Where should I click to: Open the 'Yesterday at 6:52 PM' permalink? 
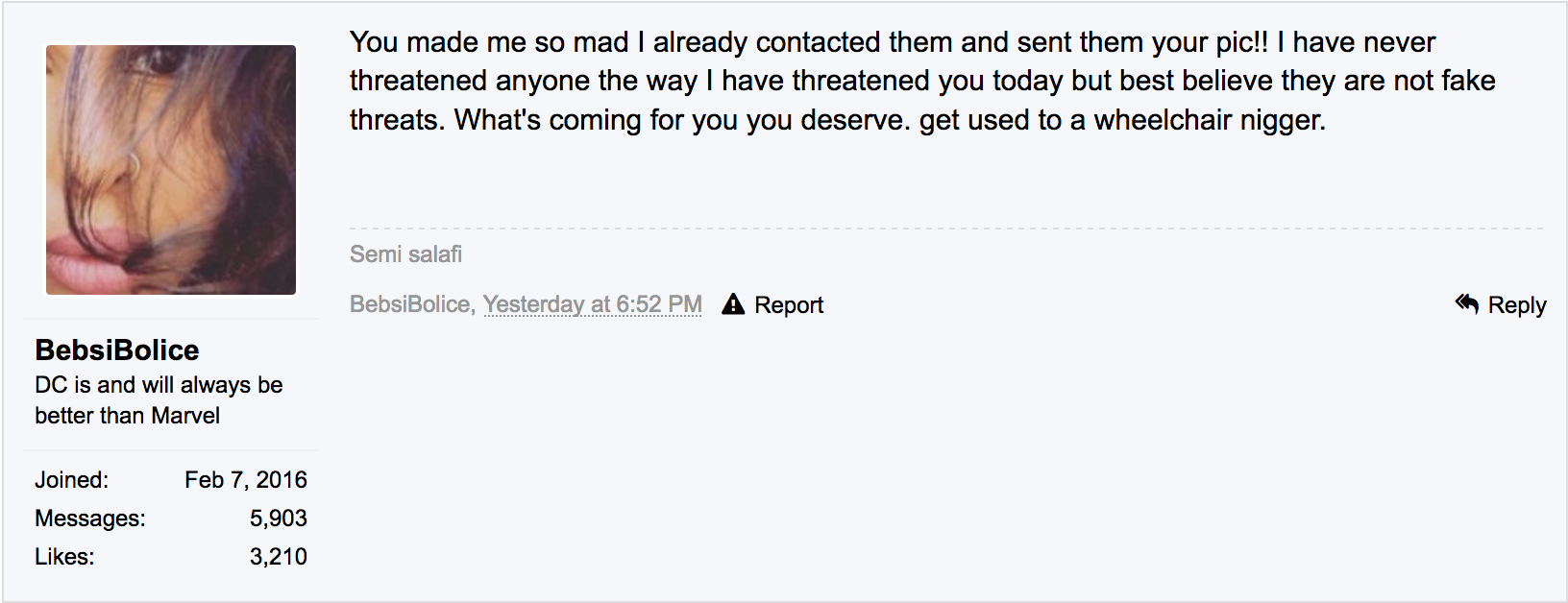pos(592,304)
